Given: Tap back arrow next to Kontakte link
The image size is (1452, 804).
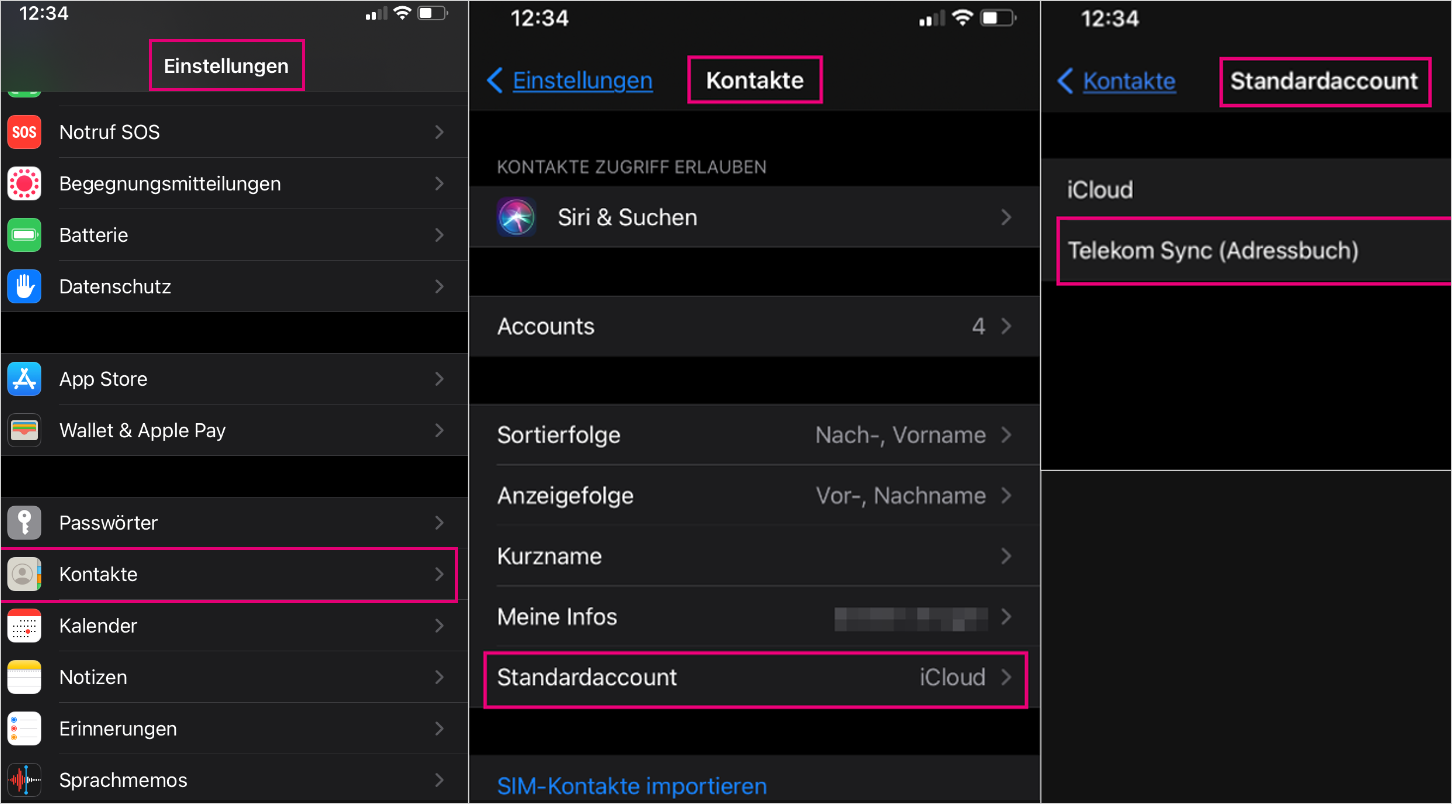Looking at the screenshot, I should tap(1065, 81).
